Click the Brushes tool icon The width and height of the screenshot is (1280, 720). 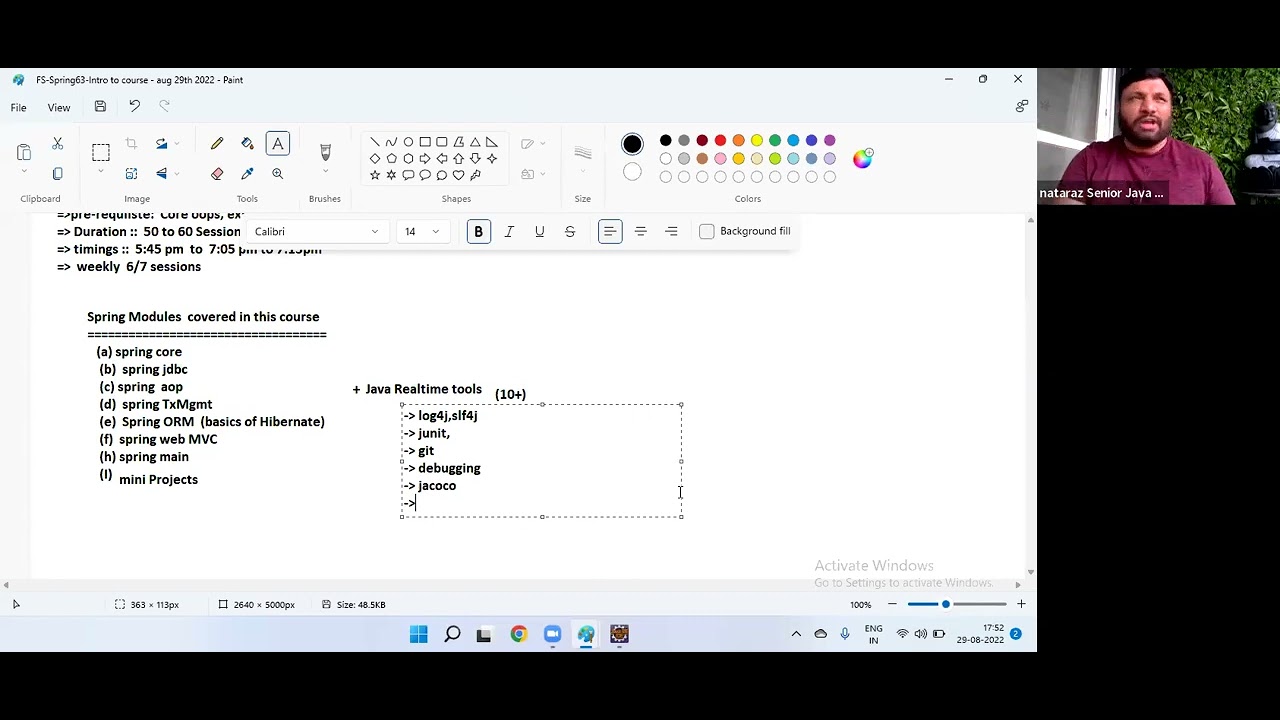(325, 152)
